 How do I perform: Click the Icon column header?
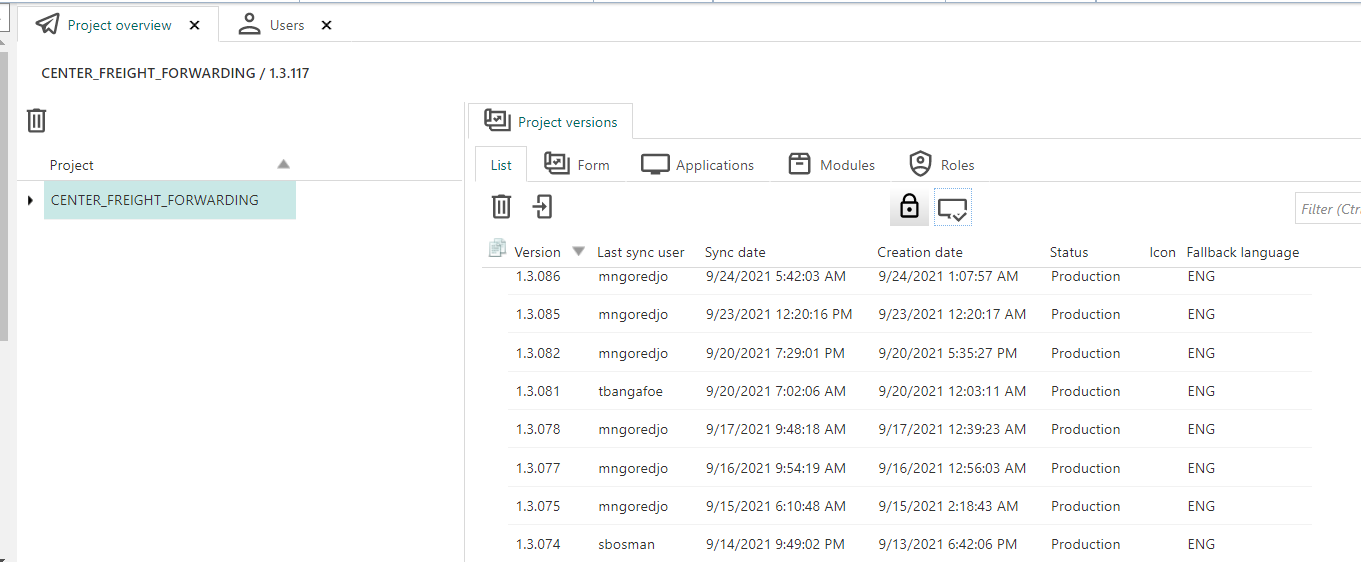tap(1162, 252)
